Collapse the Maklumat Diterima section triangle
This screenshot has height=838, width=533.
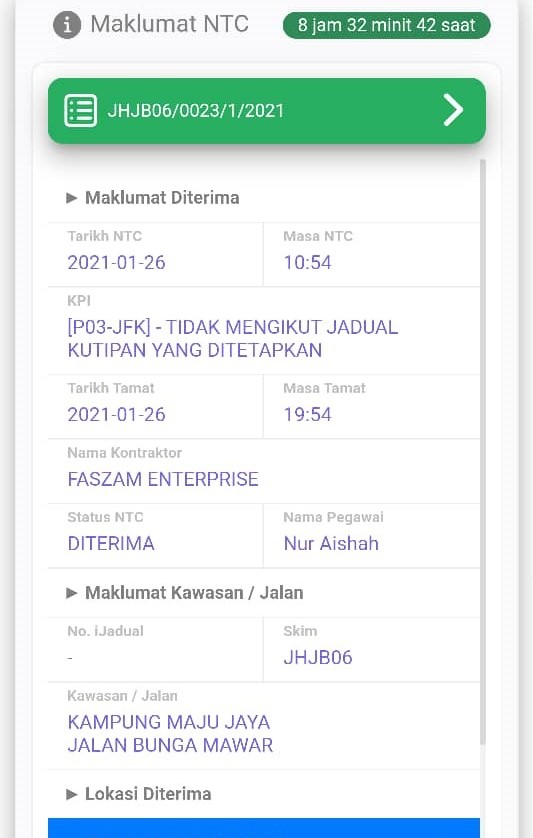pyautogui.click(x=72, y=198)
